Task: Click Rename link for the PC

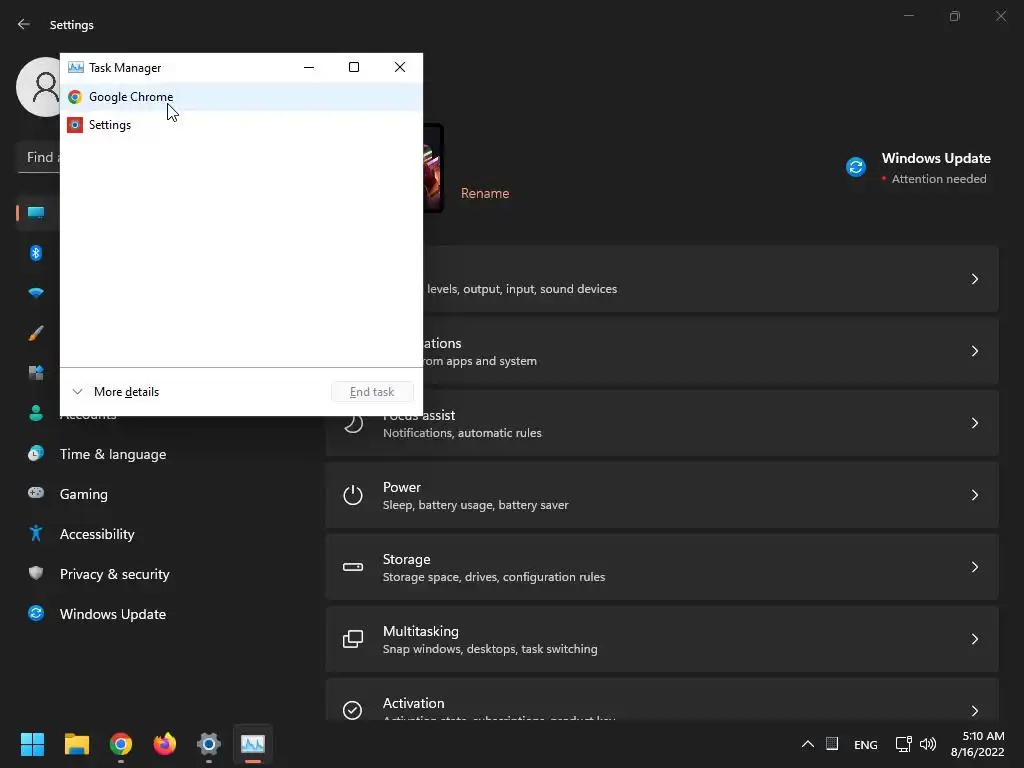Action: pyautogui.click(x=485, y=193)
